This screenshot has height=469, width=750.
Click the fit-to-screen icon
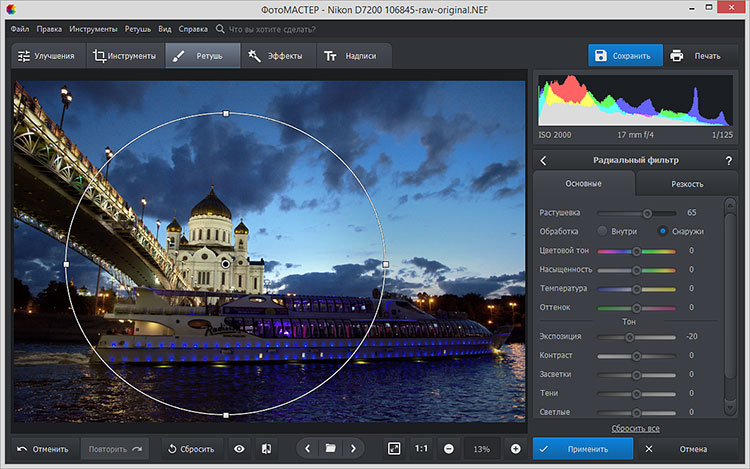[x=394, y=449]
